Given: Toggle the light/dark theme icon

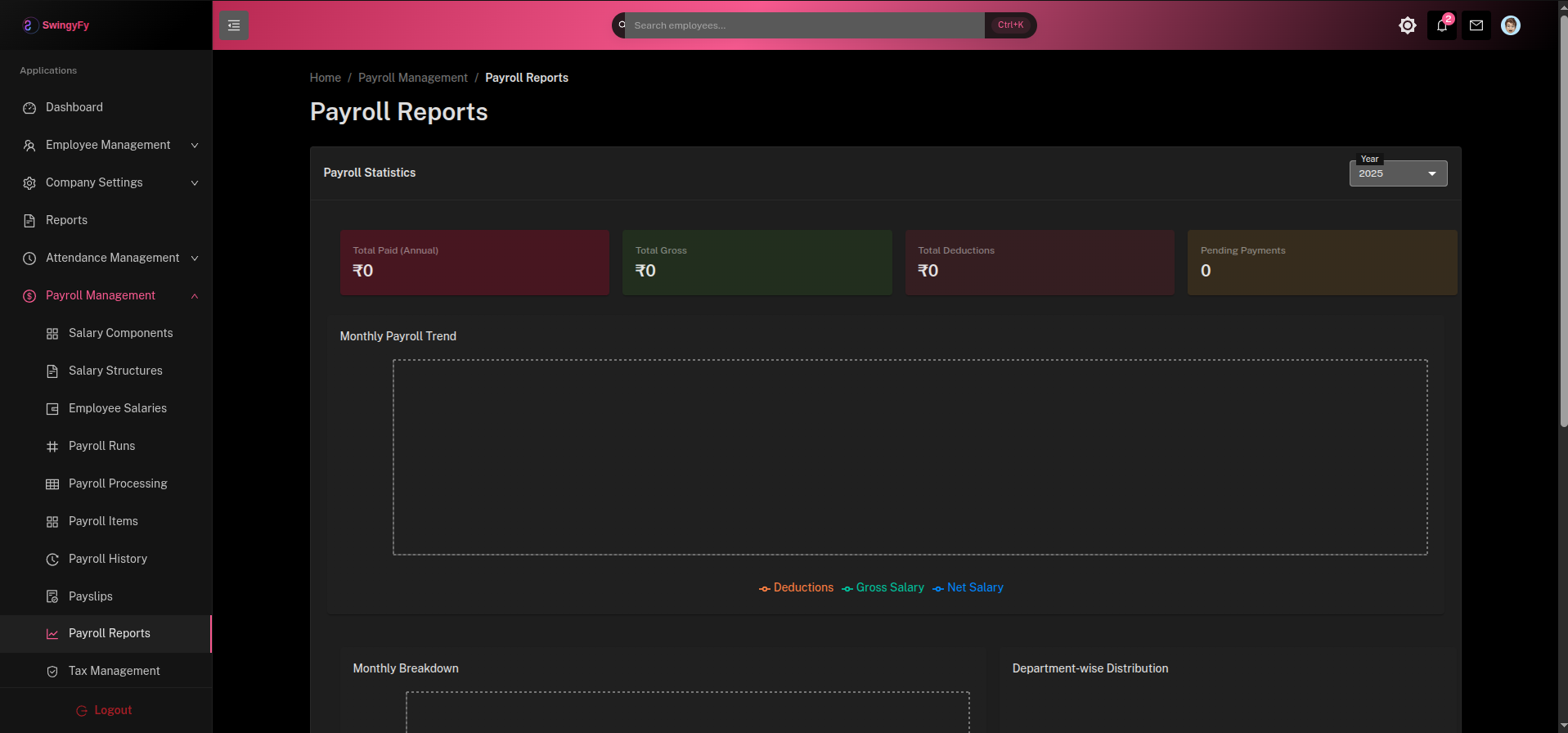Looking at the screenshot, I should tap(1407, 25).
